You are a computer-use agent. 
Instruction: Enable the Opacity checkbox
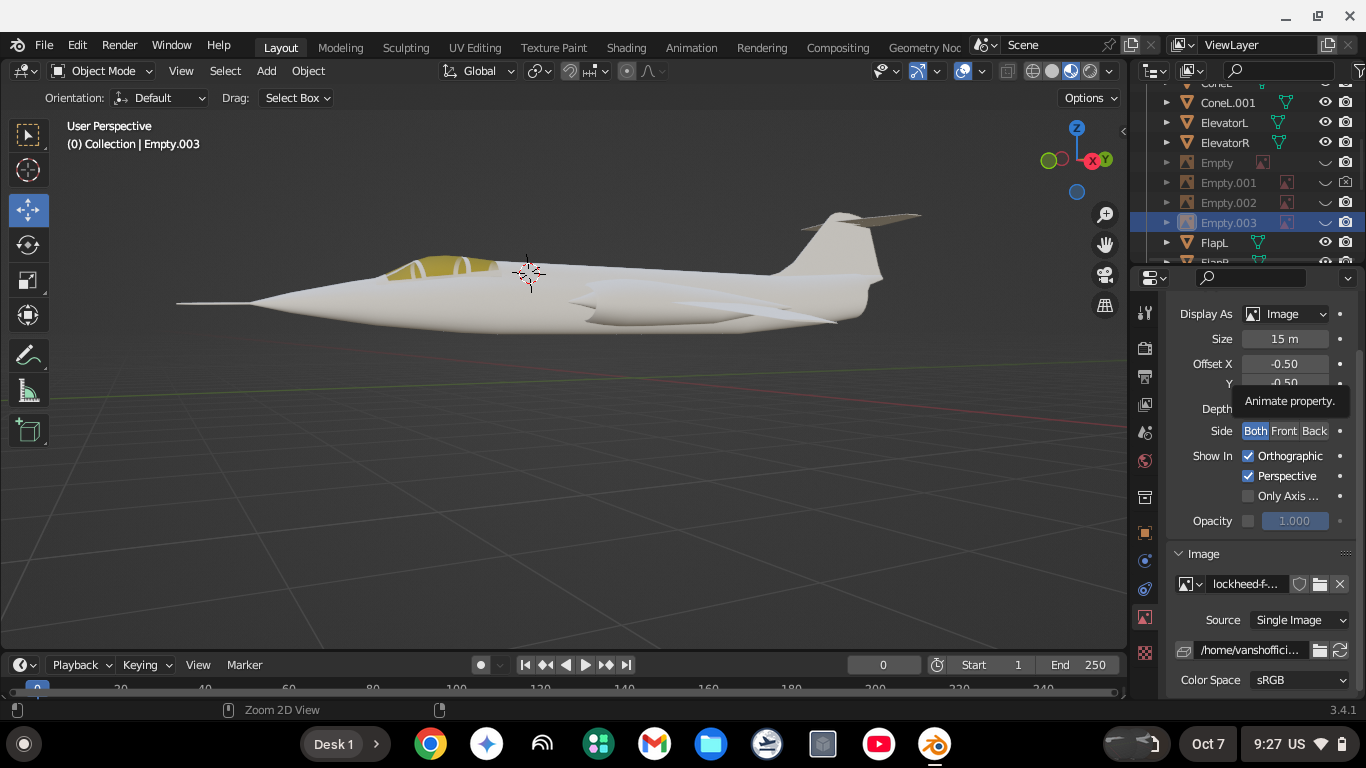[x=1248, y=521]
